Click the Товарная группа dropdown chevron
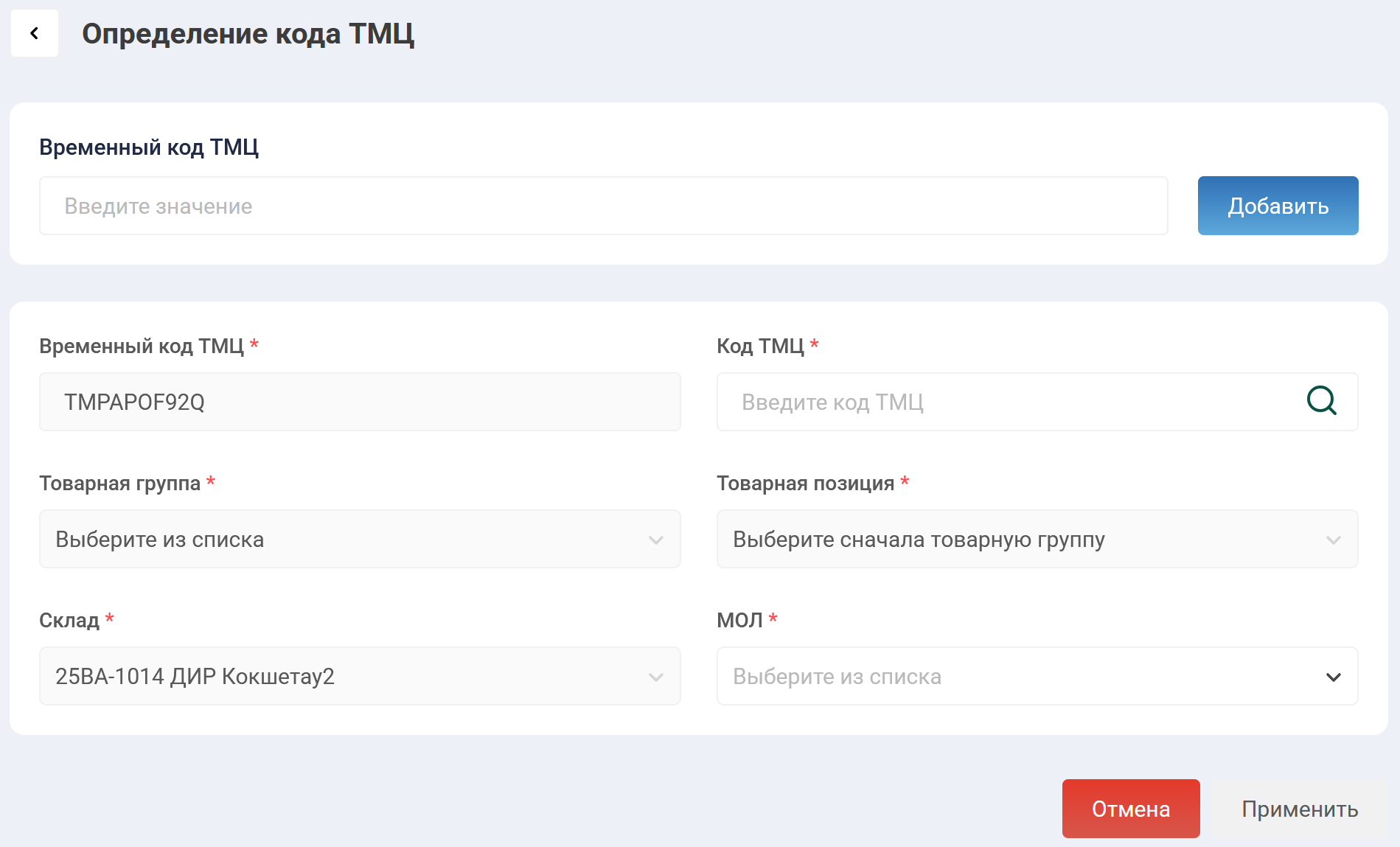The image size is (1400, 847). pyautogui.click(x=655, y=539)
